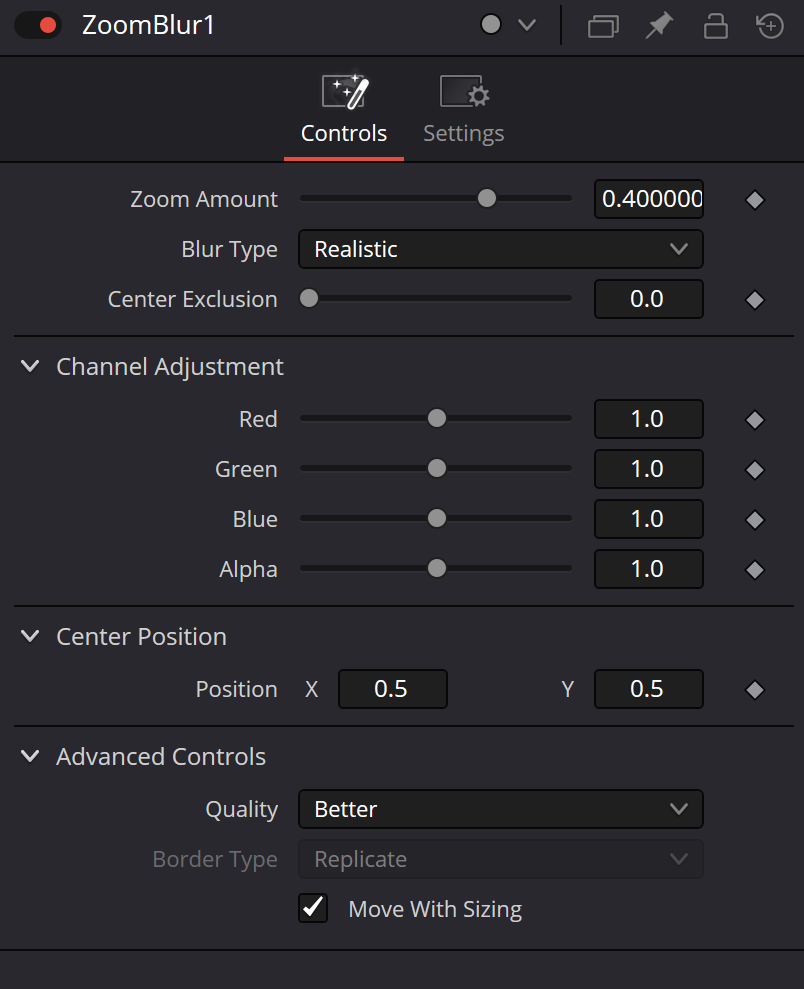The width and height of the screenshot is (804, 989).
Task: Open the Quality dropdown
Action: pos(501,809)
